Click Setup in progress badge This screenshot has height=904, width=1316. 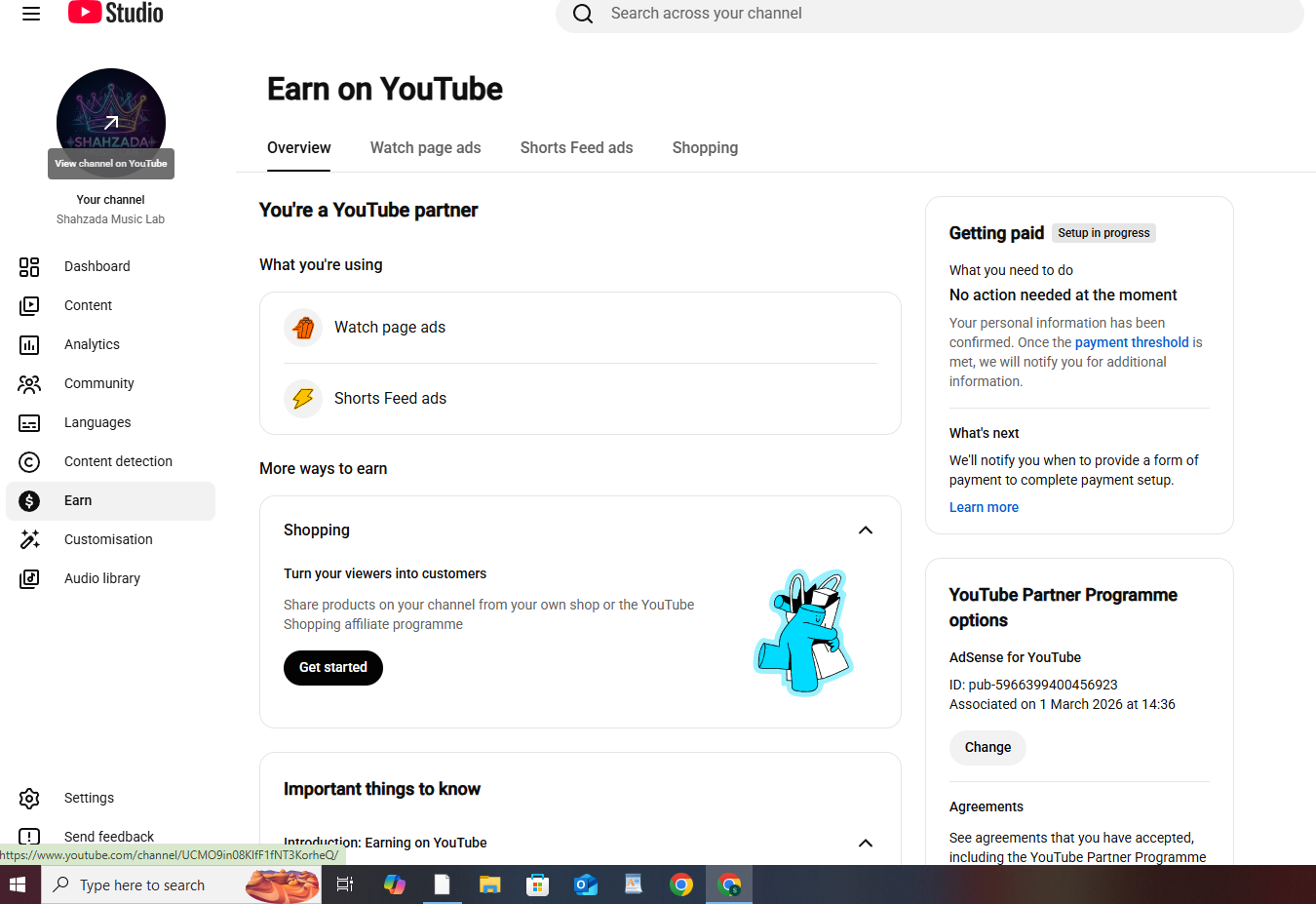point(1104,233)
